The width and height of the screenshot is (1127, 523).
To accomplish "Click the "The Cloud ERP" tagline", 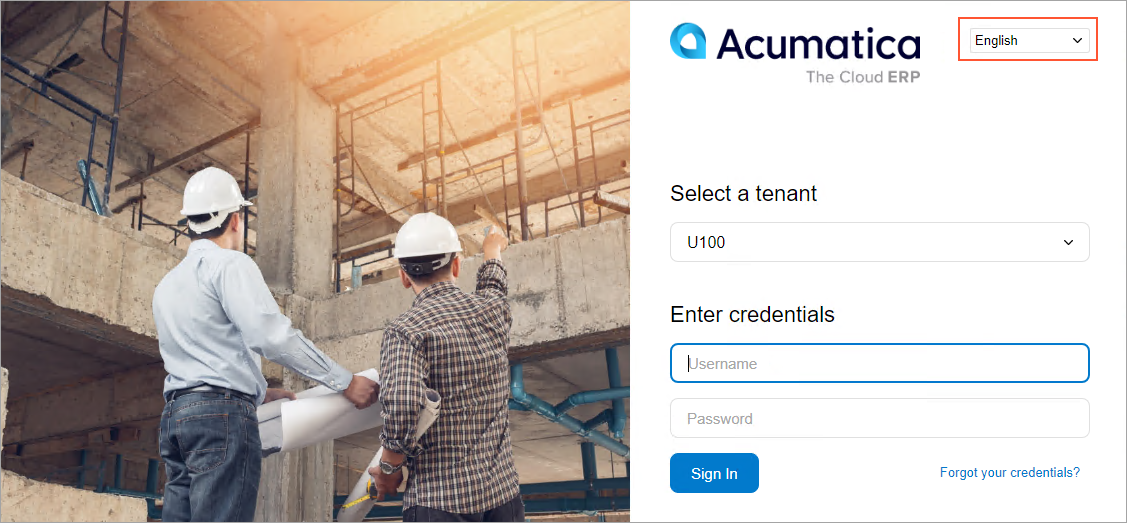I will [x=862, y=77].
